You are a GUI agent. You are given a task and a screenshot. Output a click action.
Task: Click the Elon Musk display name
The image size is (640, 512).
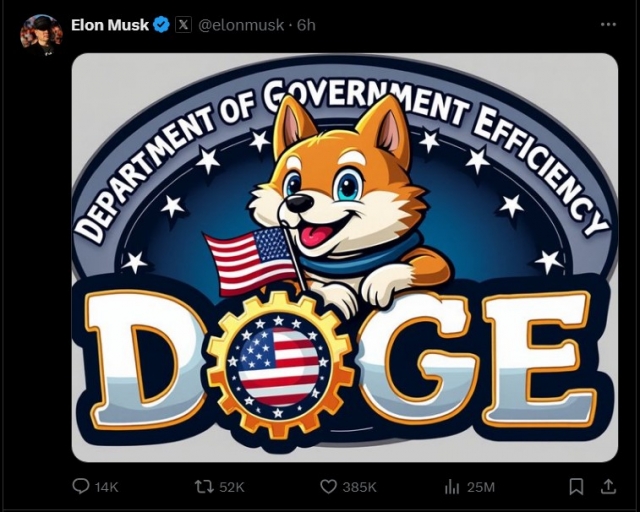pos(110,25)
